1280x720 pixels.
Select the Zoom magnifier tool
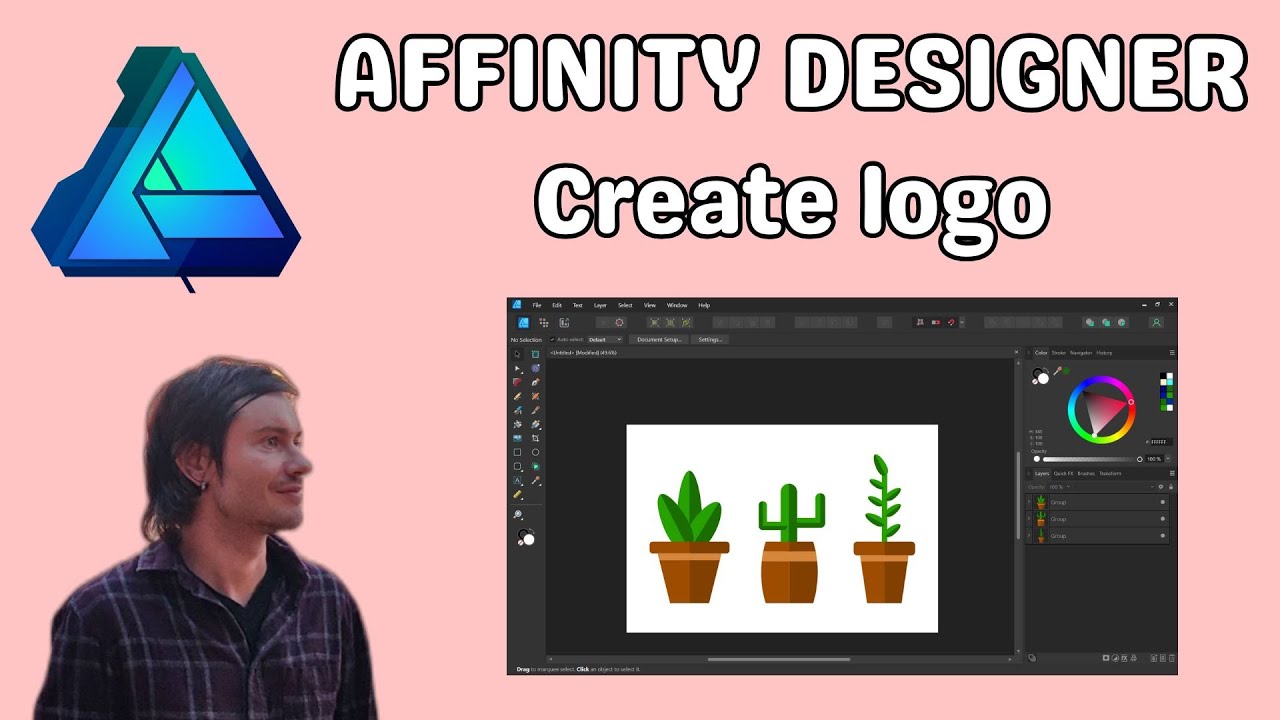pos(518,514)
